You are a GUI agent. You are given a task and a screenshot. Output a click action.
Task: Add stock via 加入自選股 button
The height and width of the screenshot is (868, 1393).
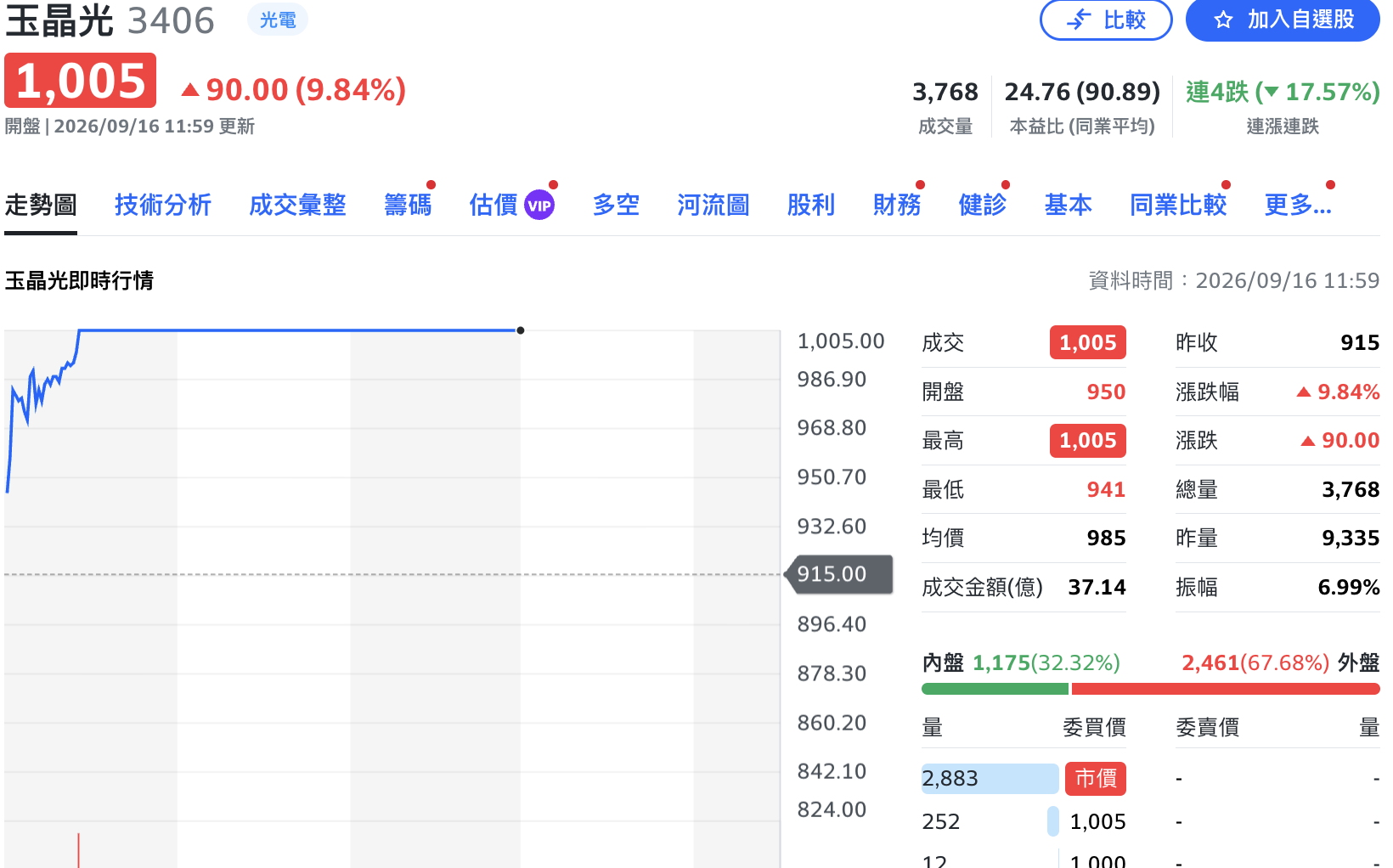point(1283,20)
